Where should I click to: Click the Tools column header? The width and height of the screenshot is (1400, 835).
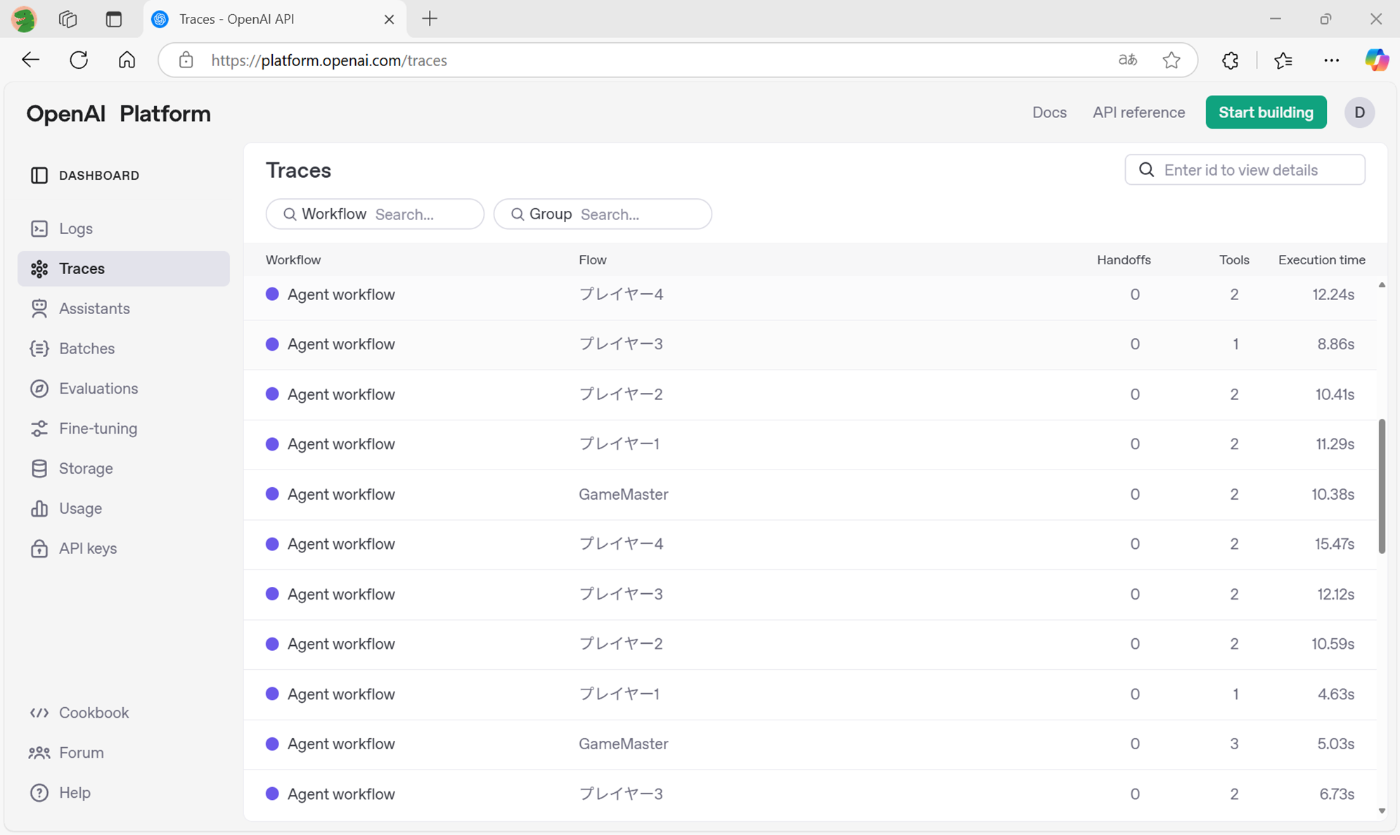click(x=1234, y=260)
